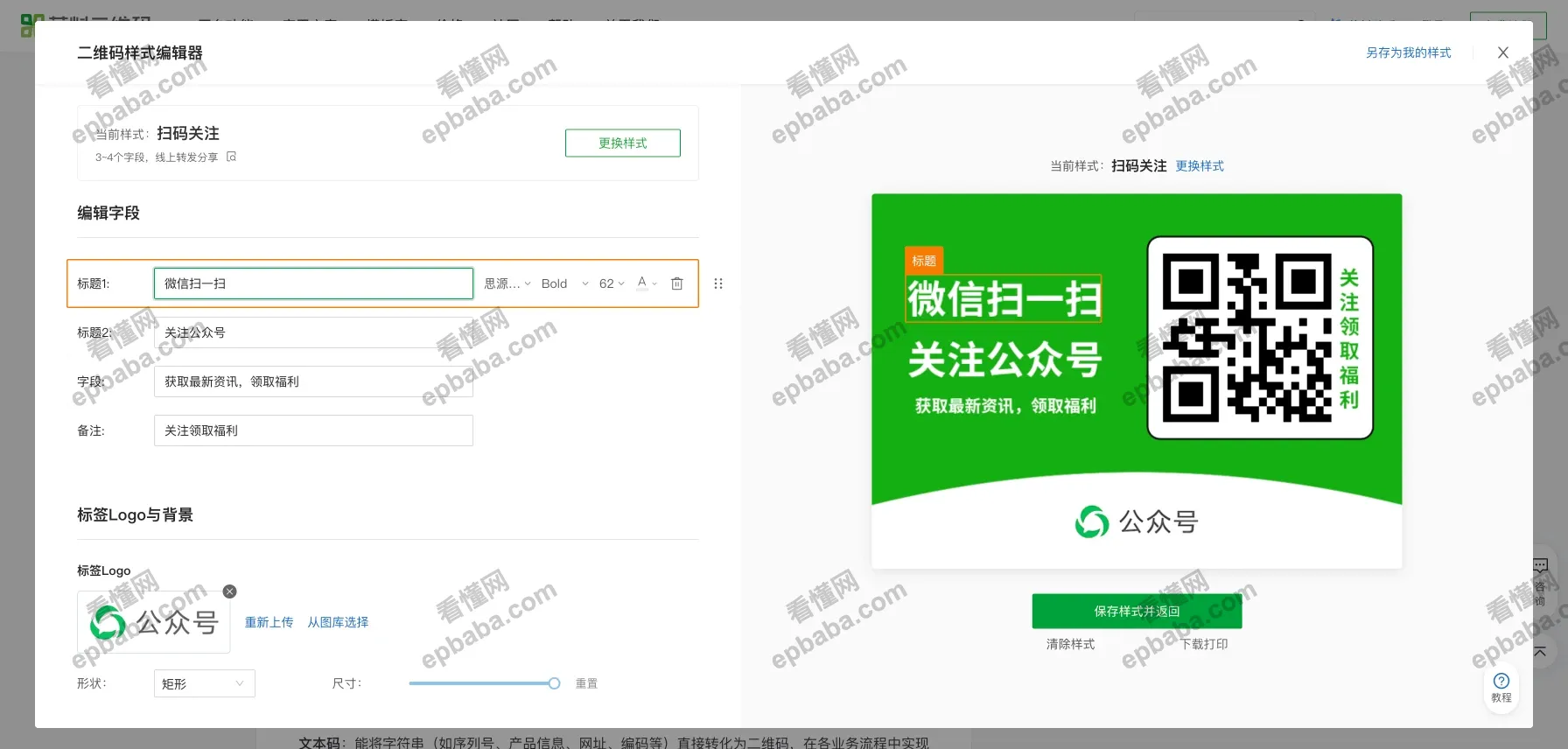The width and height of the screenshot is (1568, 749).
Task: Click 另存为我的样式 link
Action: [x=1409, y=52]
